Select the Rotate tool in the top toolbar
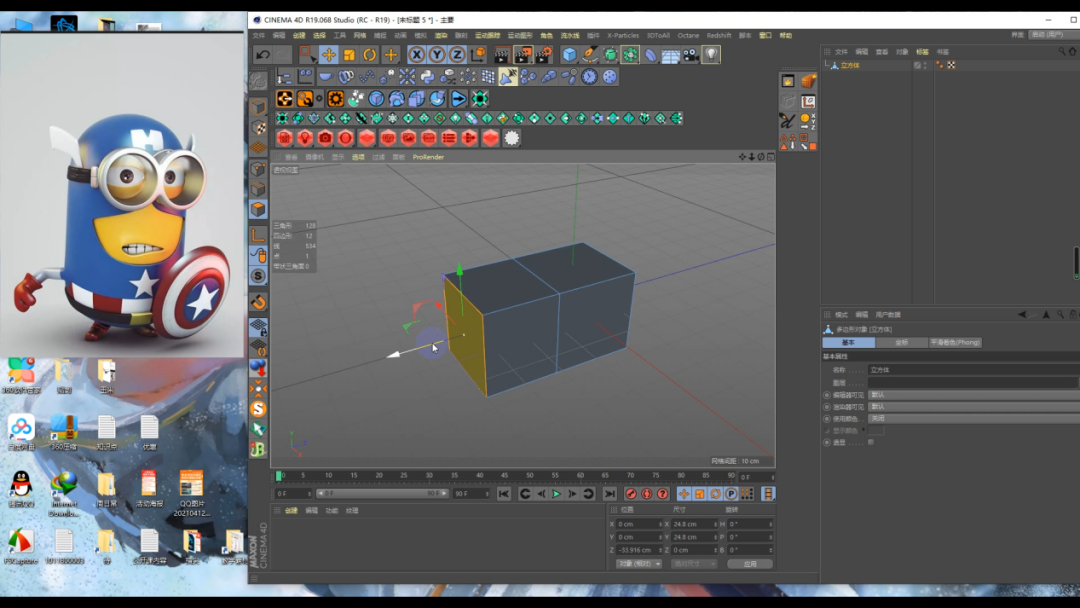1080x608 pixels. point(370,54)
